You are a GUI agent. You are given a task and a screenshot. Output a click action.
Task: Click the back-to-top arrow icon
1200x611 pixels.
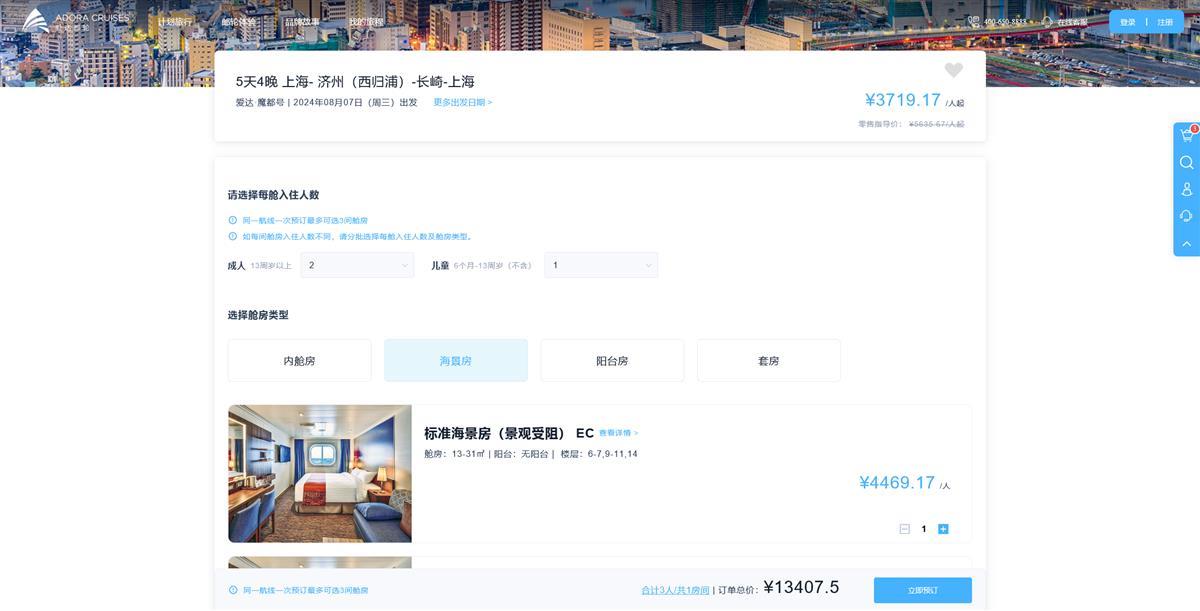tap(1186, 243)
